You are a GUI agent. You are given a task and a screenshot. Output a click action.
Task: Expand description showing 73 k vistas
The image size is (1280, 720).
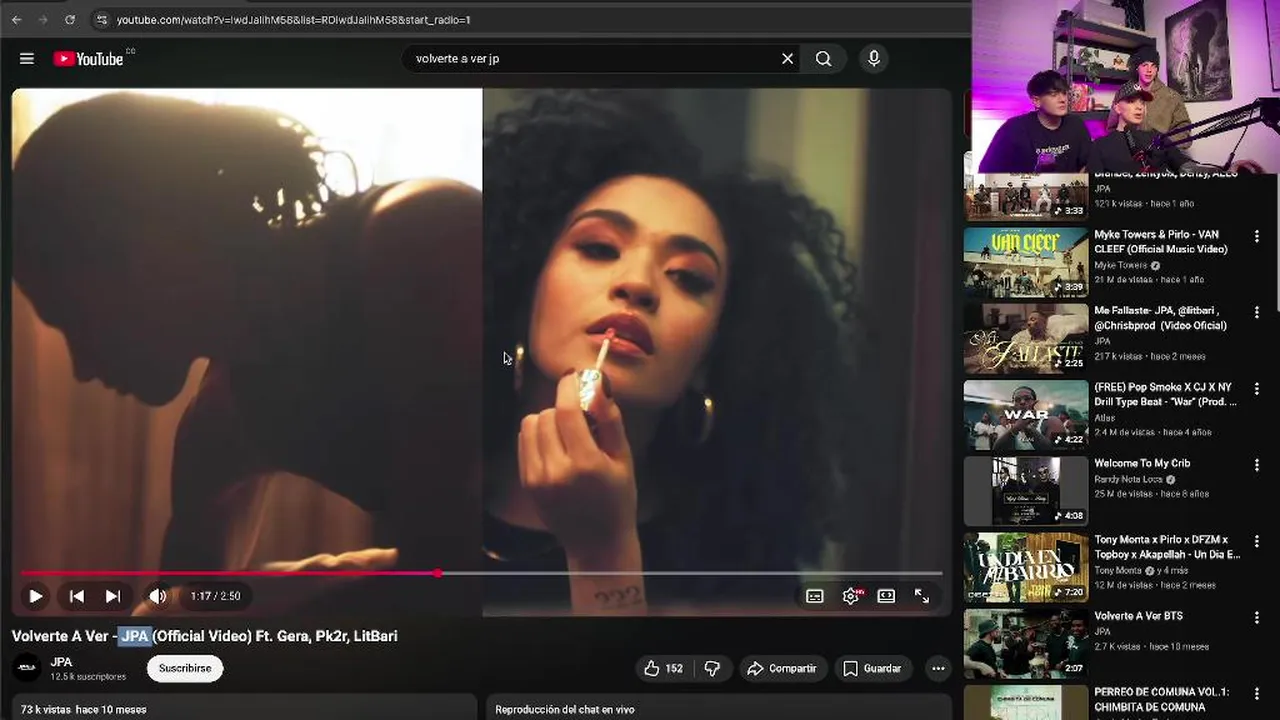244,708
